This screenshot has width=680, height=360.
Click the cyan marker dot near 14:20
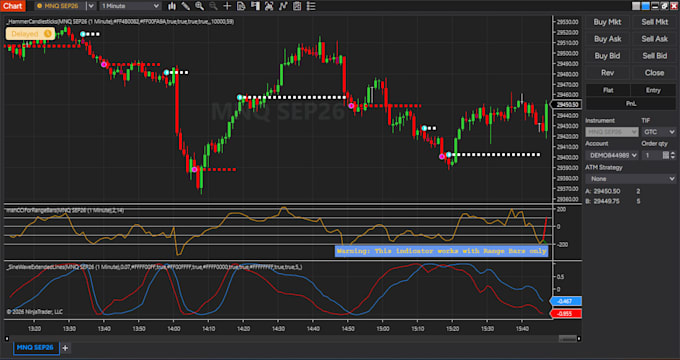point(240,97)
